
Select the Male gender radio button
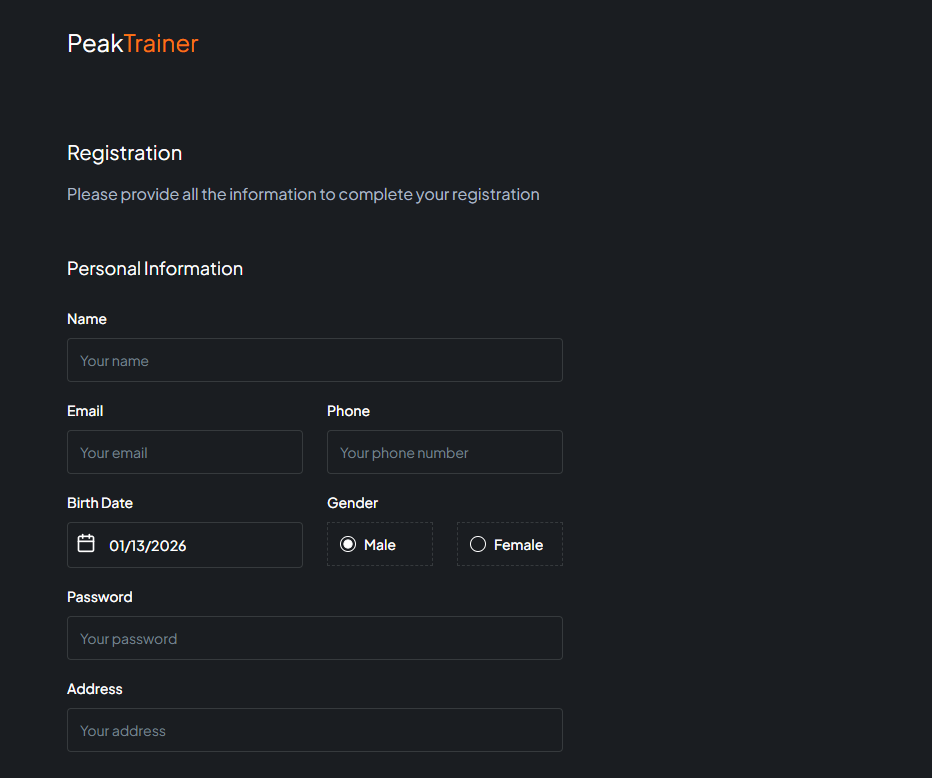(x=347, y=544)
